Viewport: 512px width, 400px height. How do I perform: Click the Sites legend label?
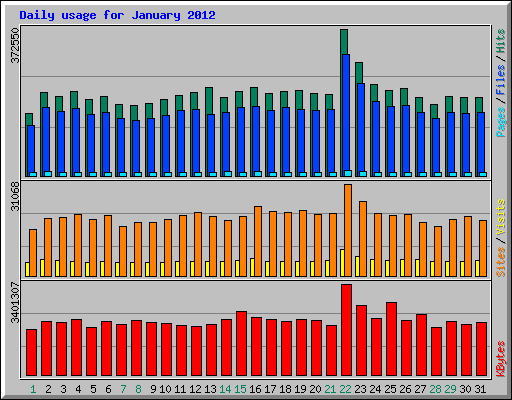tap(501, 262)
